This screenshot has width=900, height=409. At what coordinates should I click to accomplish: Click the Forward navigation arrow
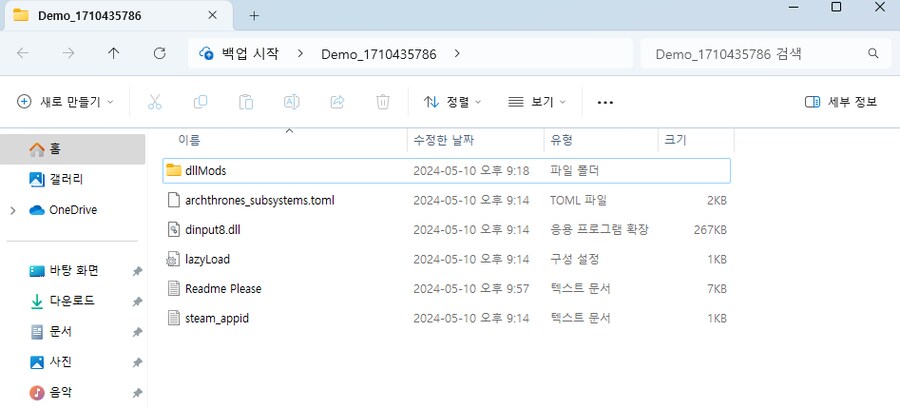(68, 53)
